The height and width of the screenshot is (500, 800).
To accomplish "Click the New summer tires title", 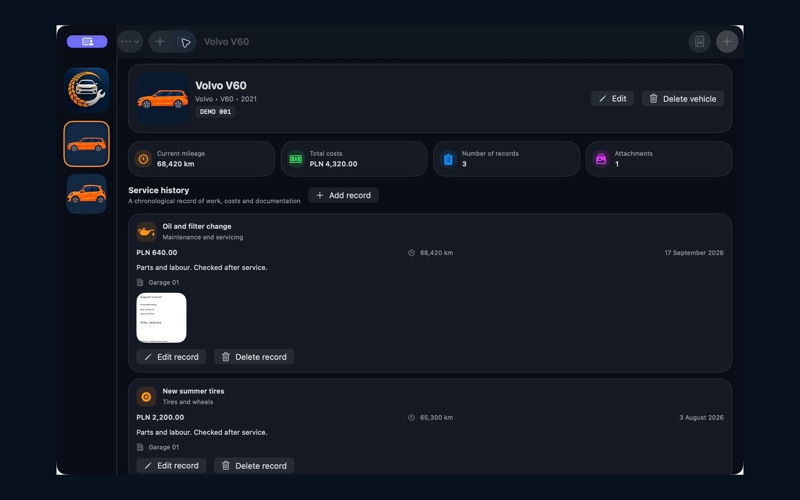I will pyautogui.click(x=193, y=391).
